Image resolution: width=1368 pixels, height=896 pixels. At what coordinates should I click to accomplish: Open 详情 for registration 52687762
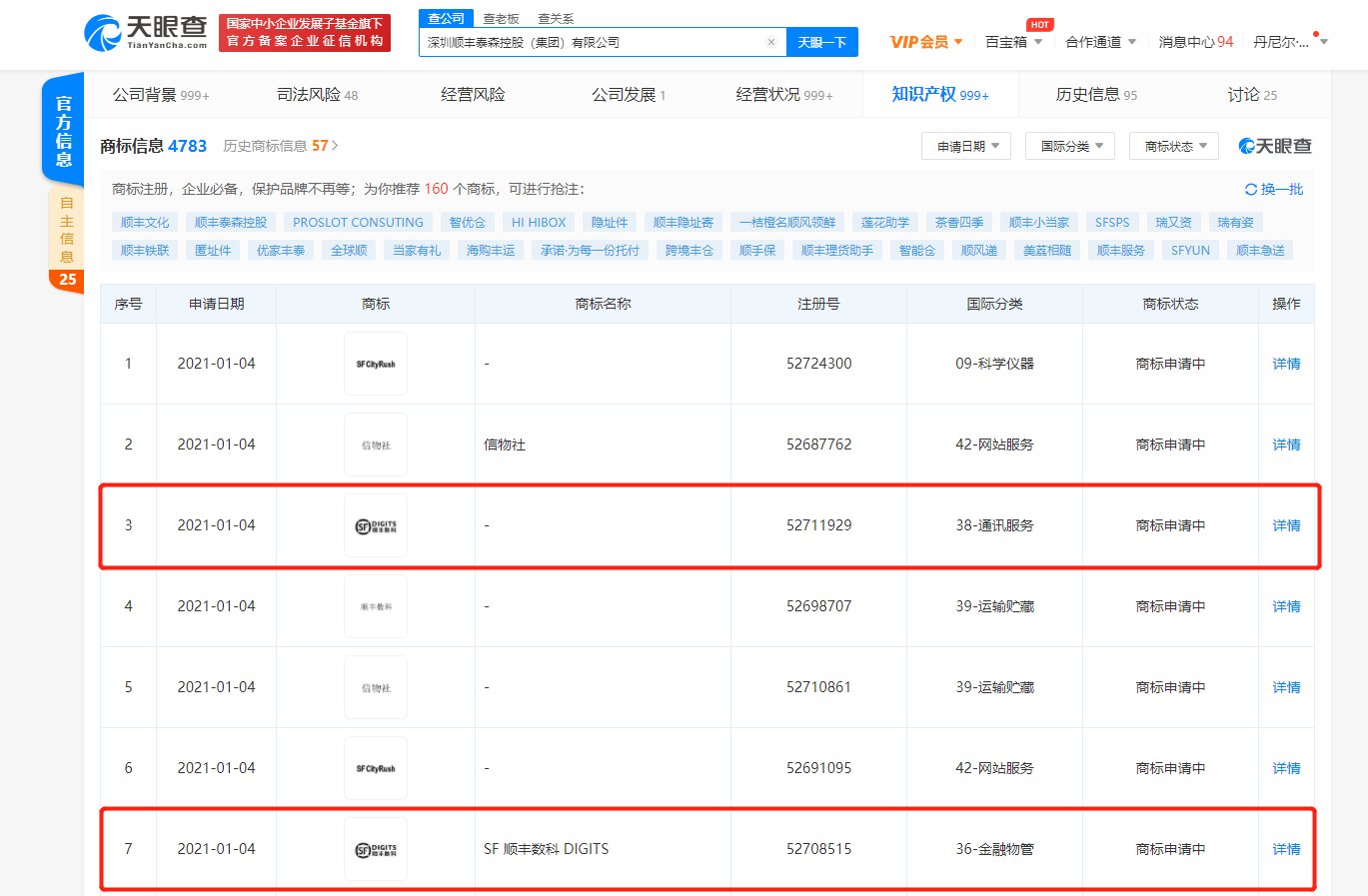pyautogui.click(x=1286, y=445)
